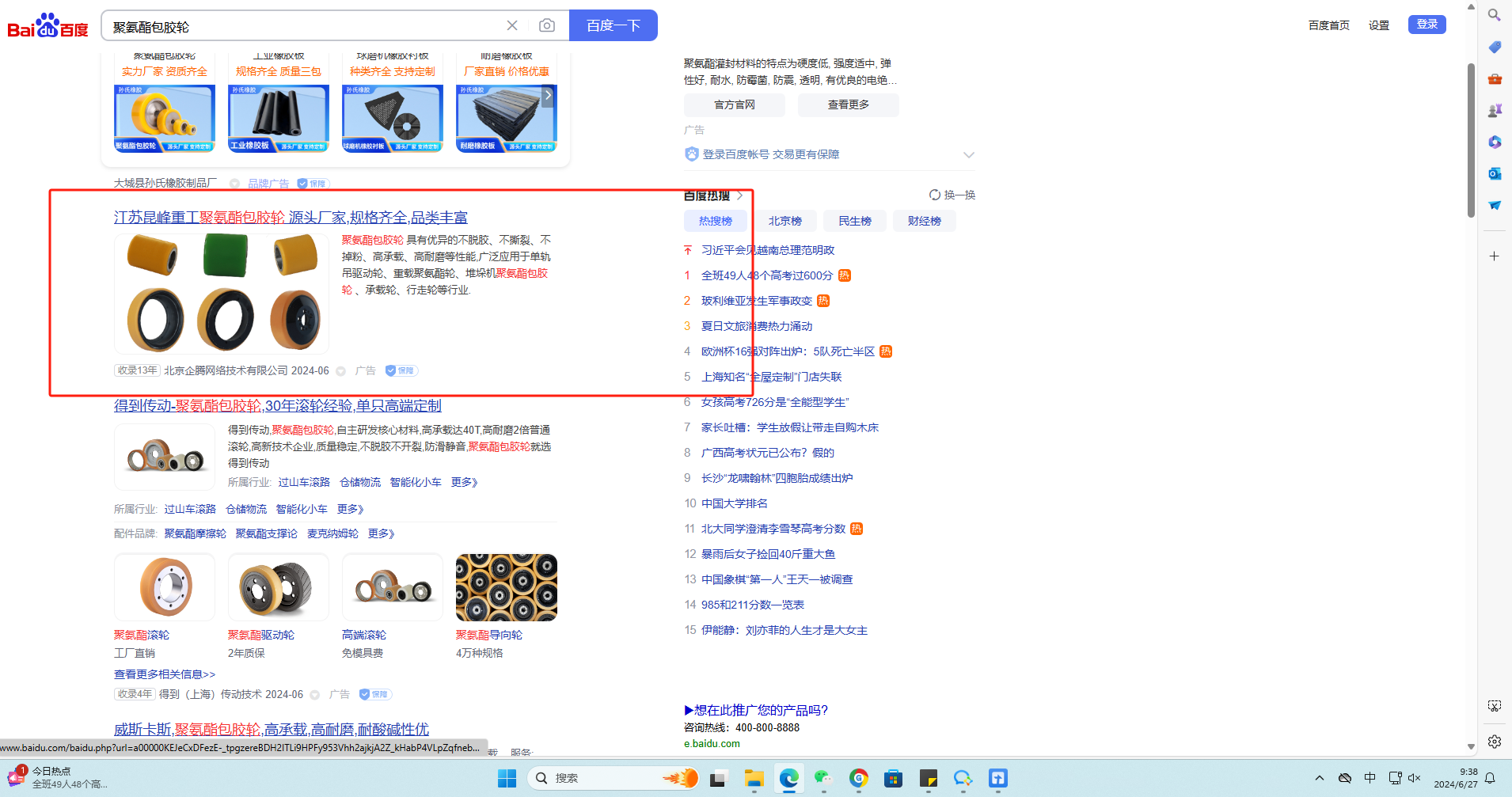Screen dimensions: 1512x797
Task: Open the Edge sidebar shopping tag icon
Action: [x=1495, y=47]
